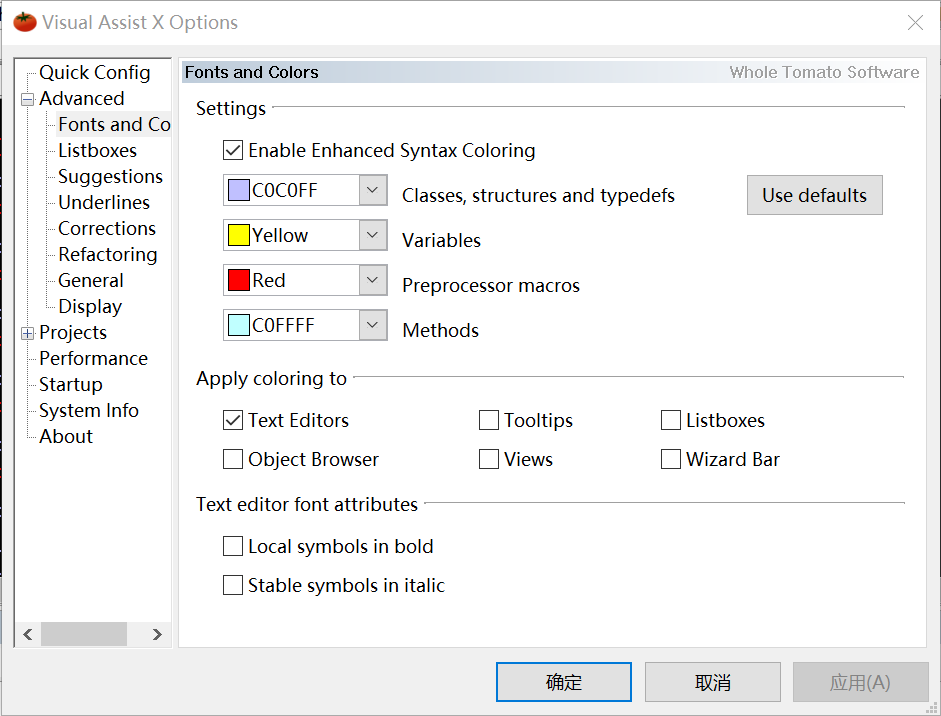Enable Stable symbols in italic
This screenshot has height=716, width=941.
(232, 585)
